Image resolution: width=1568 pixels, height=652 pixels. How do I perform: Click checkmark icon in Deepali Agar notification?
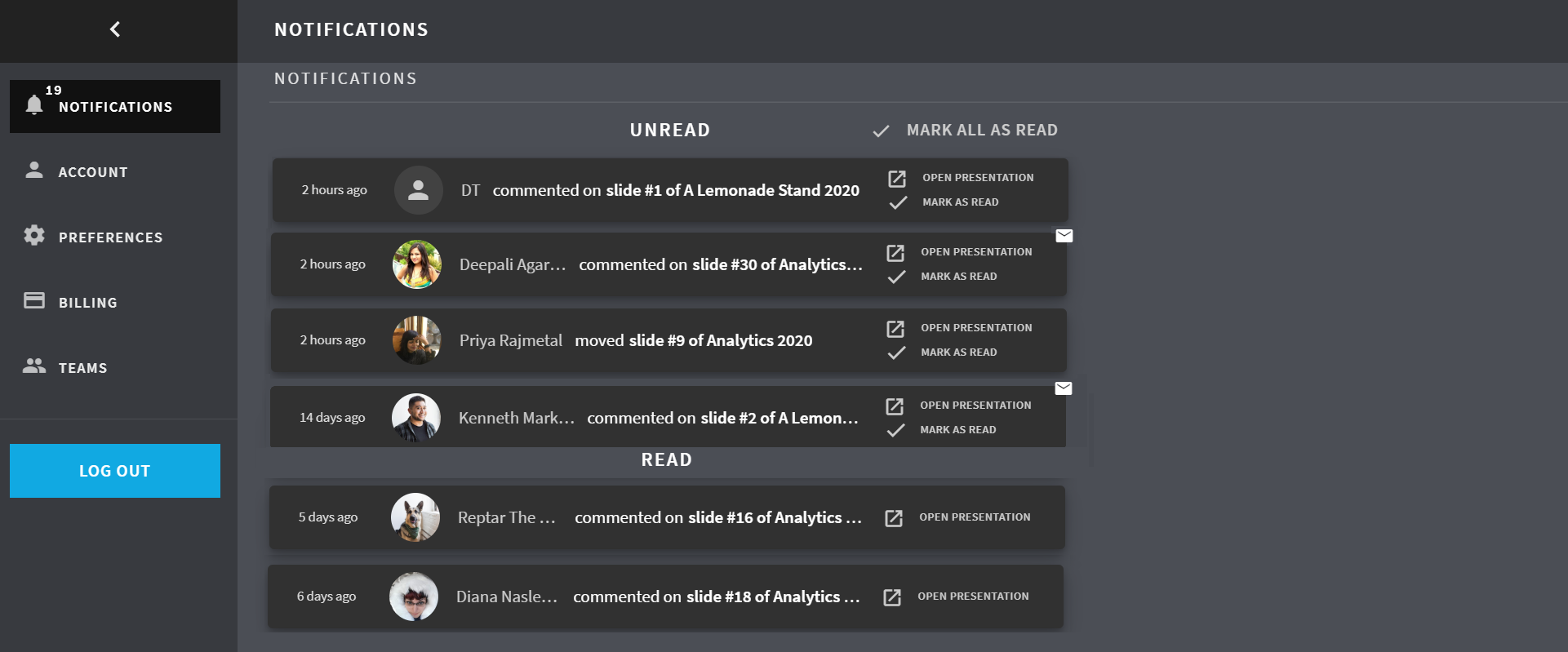pos(896,277)
